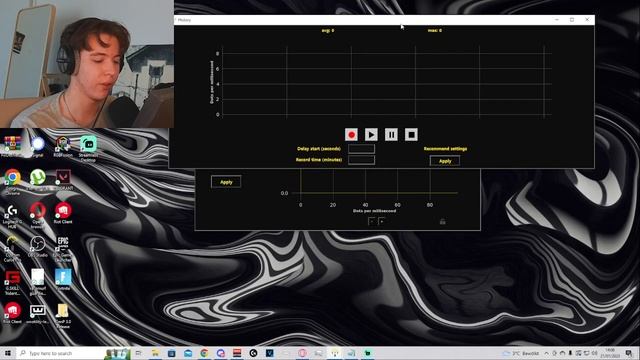Viewport: 640px width, 360px height.
Task: Maximize the History window
Action: 572,20
